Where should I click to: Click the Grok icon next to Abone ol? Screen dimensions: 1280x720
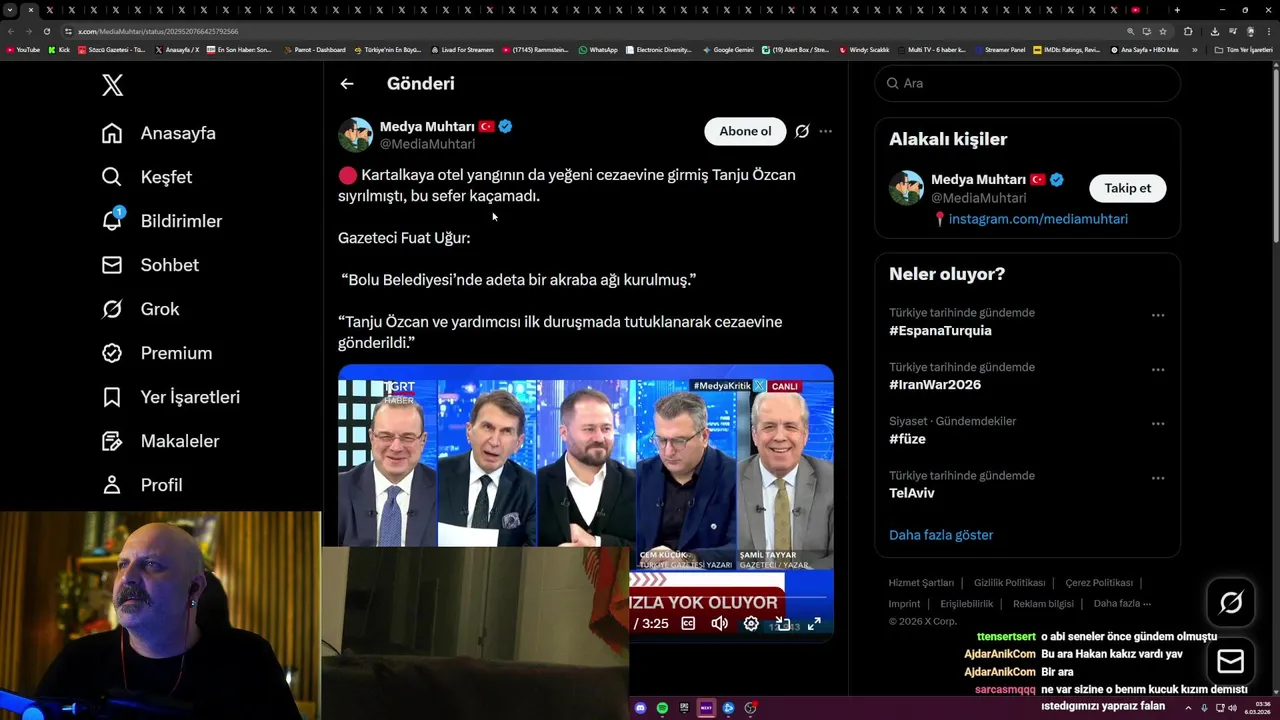(x=802, y=131)
